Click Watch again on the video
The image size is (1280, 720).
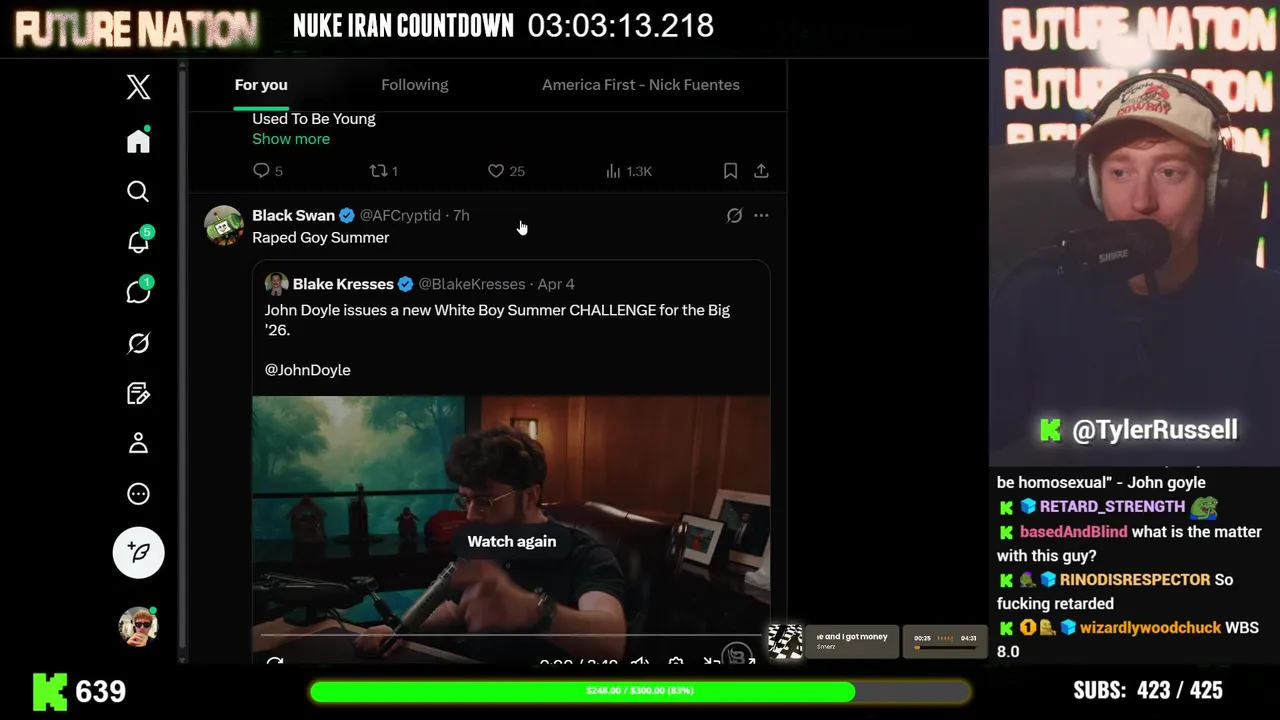511,541
